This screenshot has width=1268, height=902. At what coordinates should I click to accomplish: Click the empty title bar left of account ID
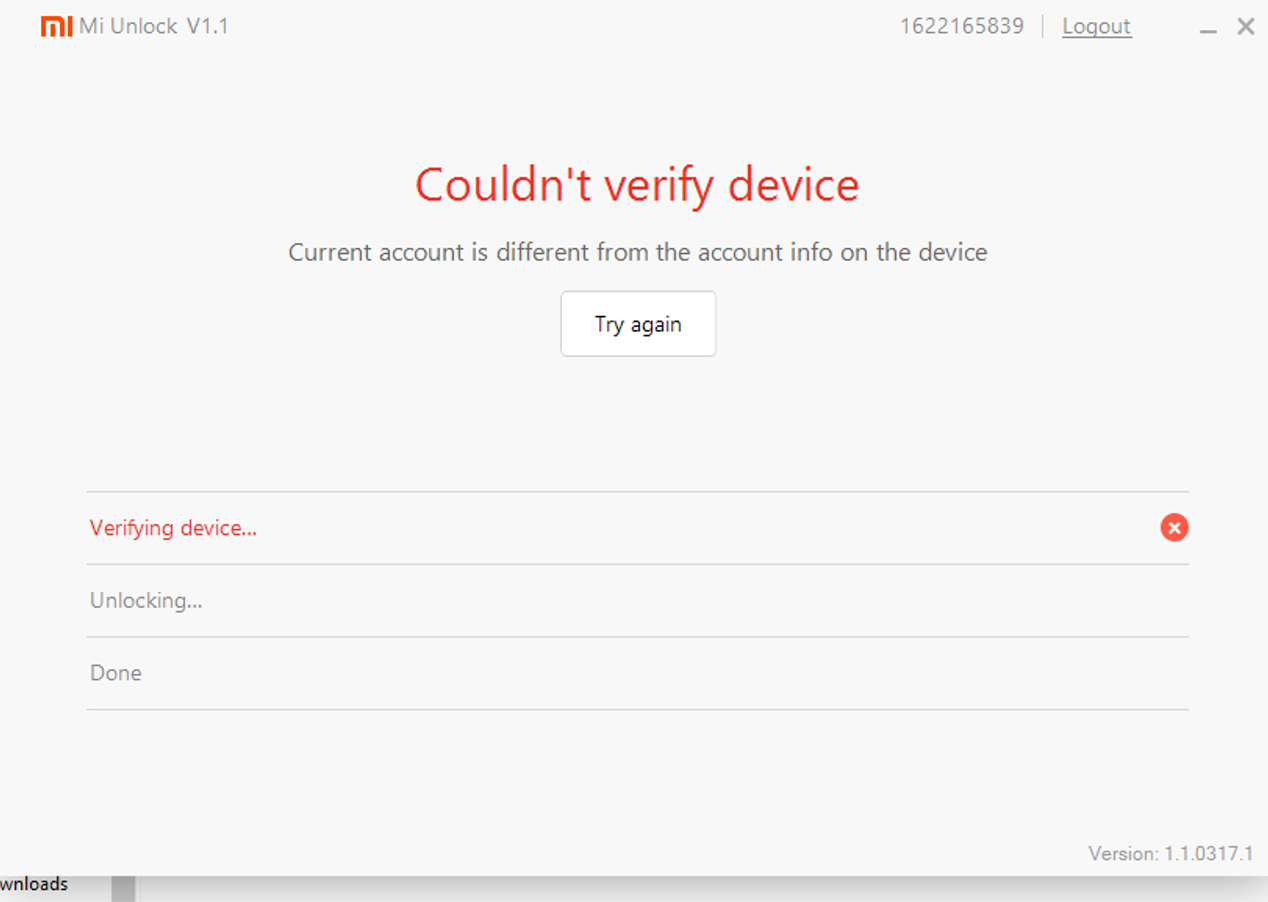click(x=560, y=27)
